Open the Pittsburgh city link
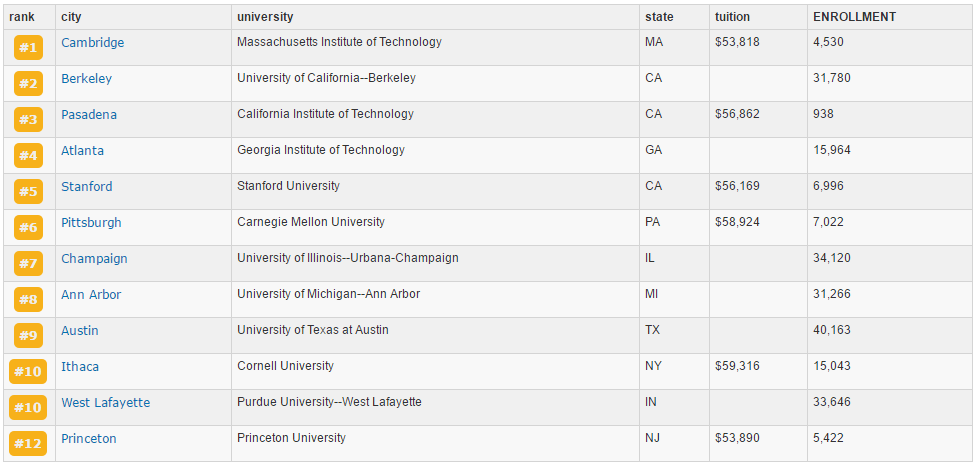This screenshot has width=977, height=467. pos(92,223)
